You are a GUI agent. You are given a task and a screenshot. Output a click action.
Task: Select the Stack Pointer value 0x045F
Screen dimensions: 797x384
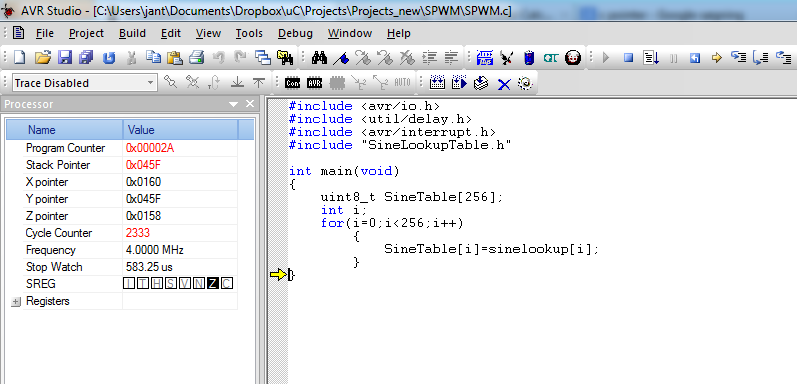[x=143, y=165]
